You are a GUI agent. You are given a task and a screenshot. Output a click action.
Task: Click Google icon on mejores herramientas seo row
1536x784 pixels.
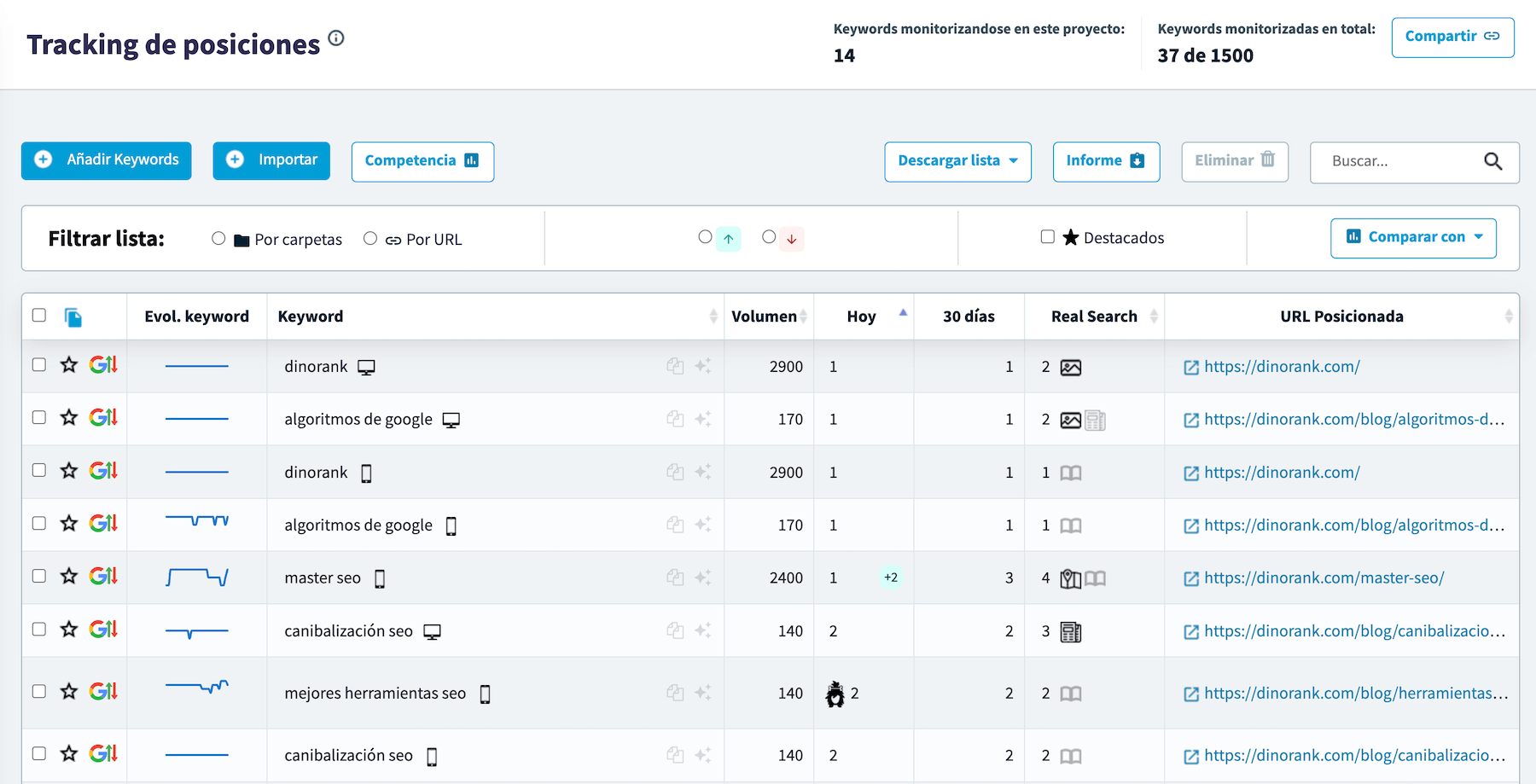tap(103, 691)
